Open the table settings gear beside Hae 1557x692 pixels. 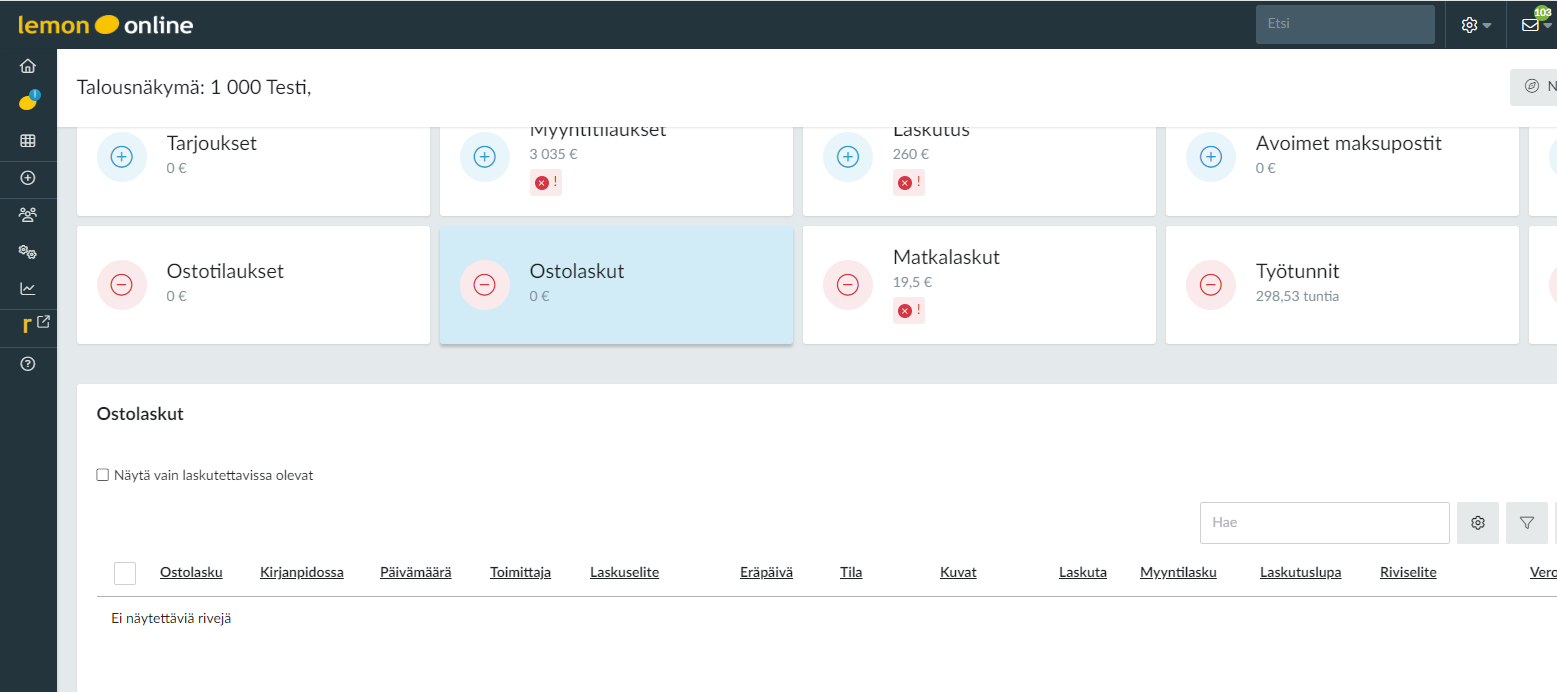[x=1477, y=523]
